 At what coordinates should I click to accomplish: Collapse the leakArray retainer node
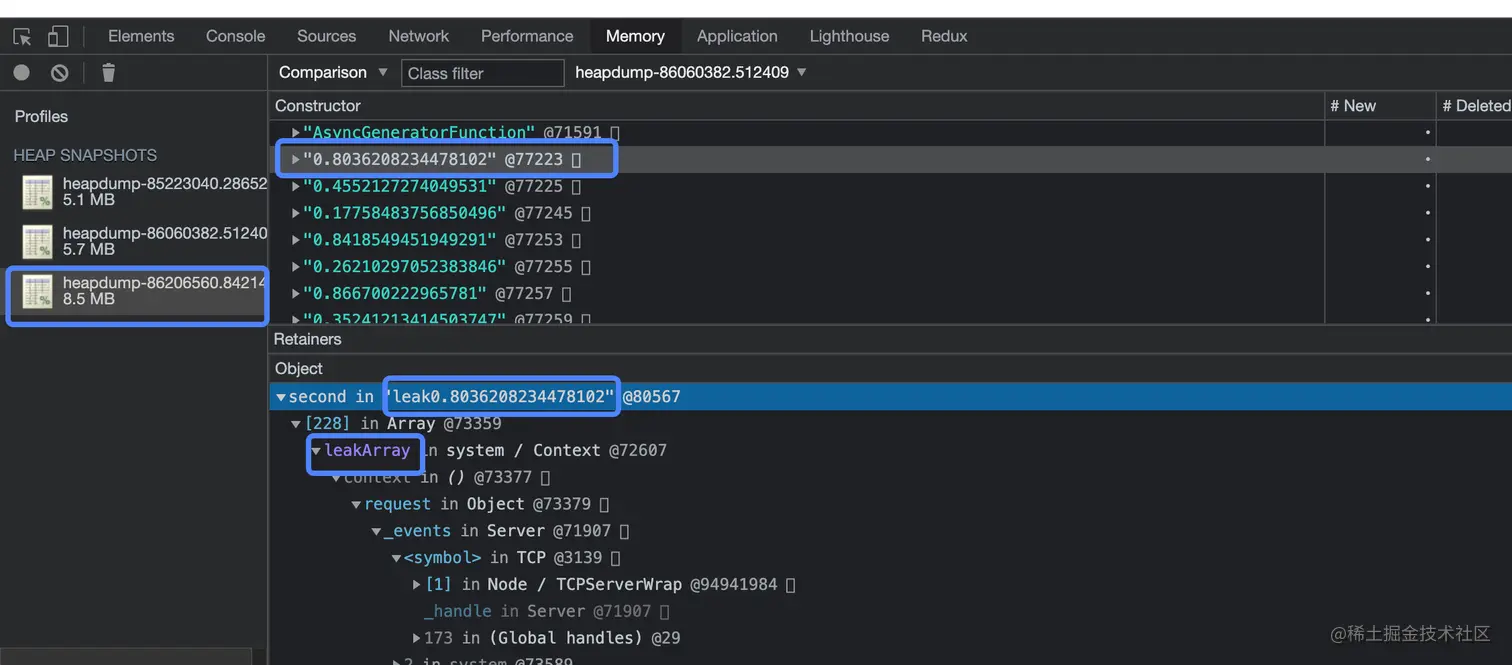316,451
